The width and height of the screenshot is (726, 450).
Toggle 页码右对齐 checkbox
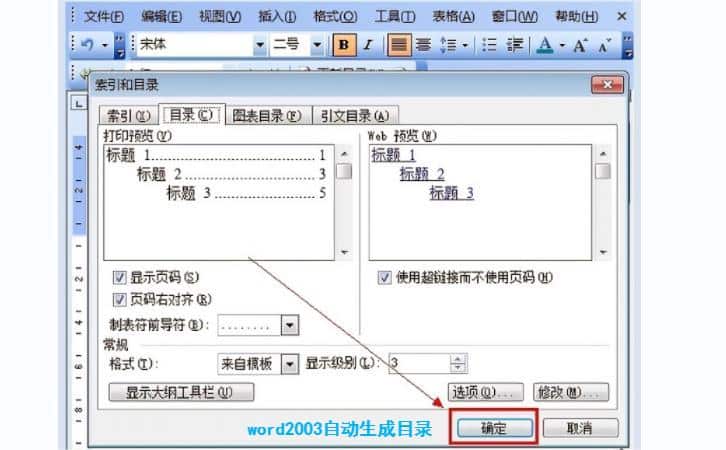[x=119, y=300]
